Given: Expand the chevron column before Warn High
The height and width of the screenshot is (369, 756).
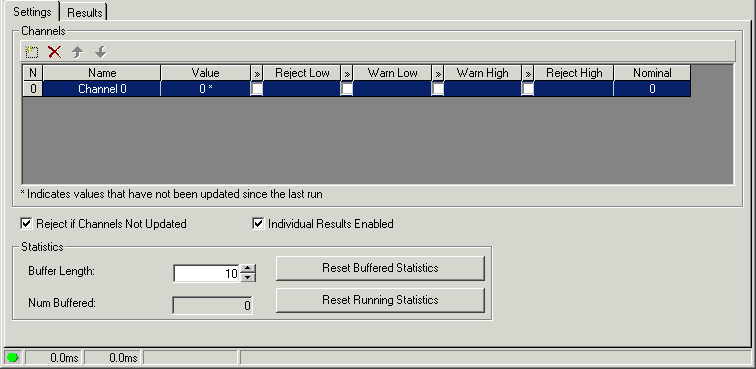Looking at the screenshot, I should (x=438, y=73).
